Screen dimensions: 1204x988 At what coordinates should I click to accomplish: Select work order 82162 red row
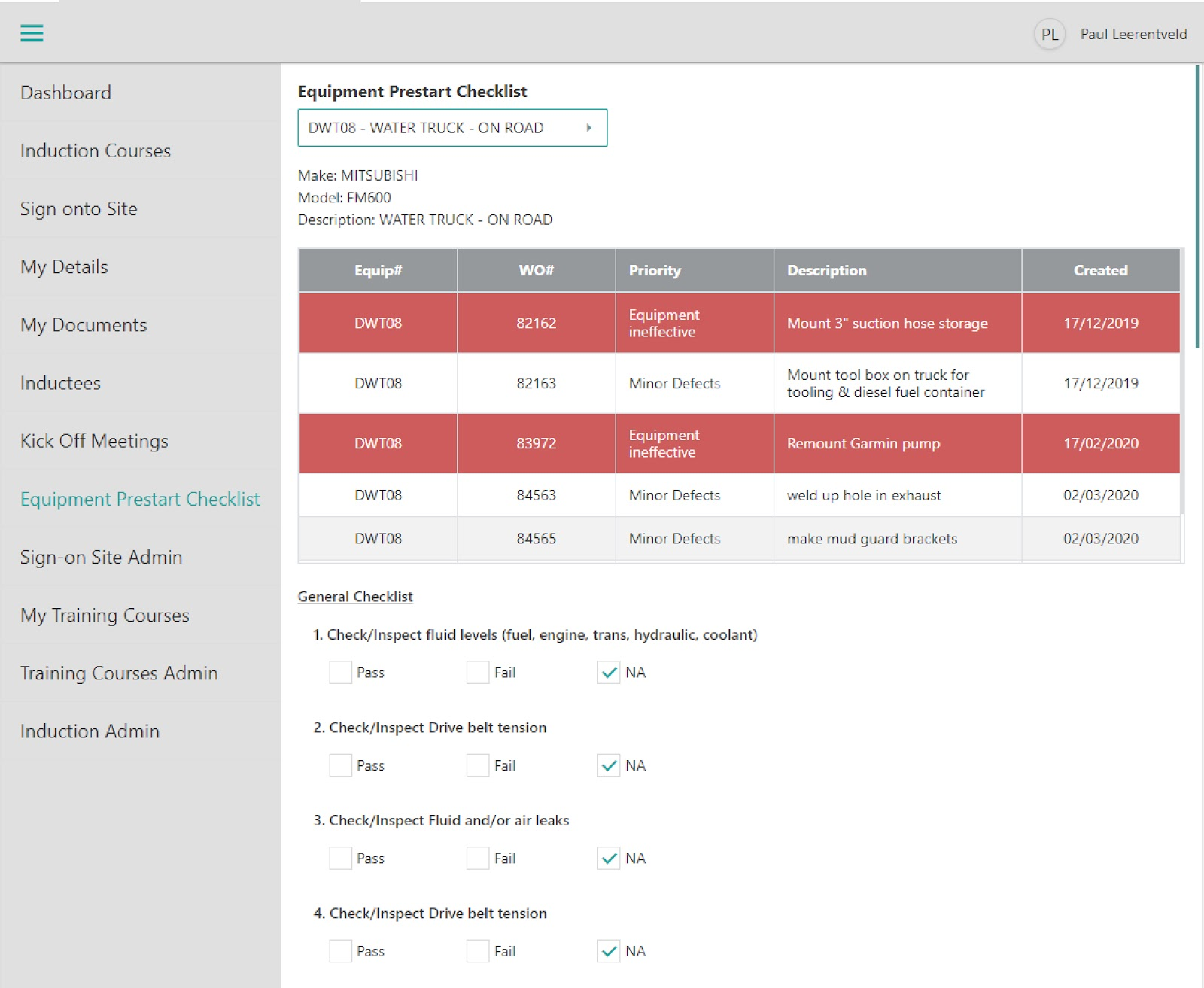536,323
